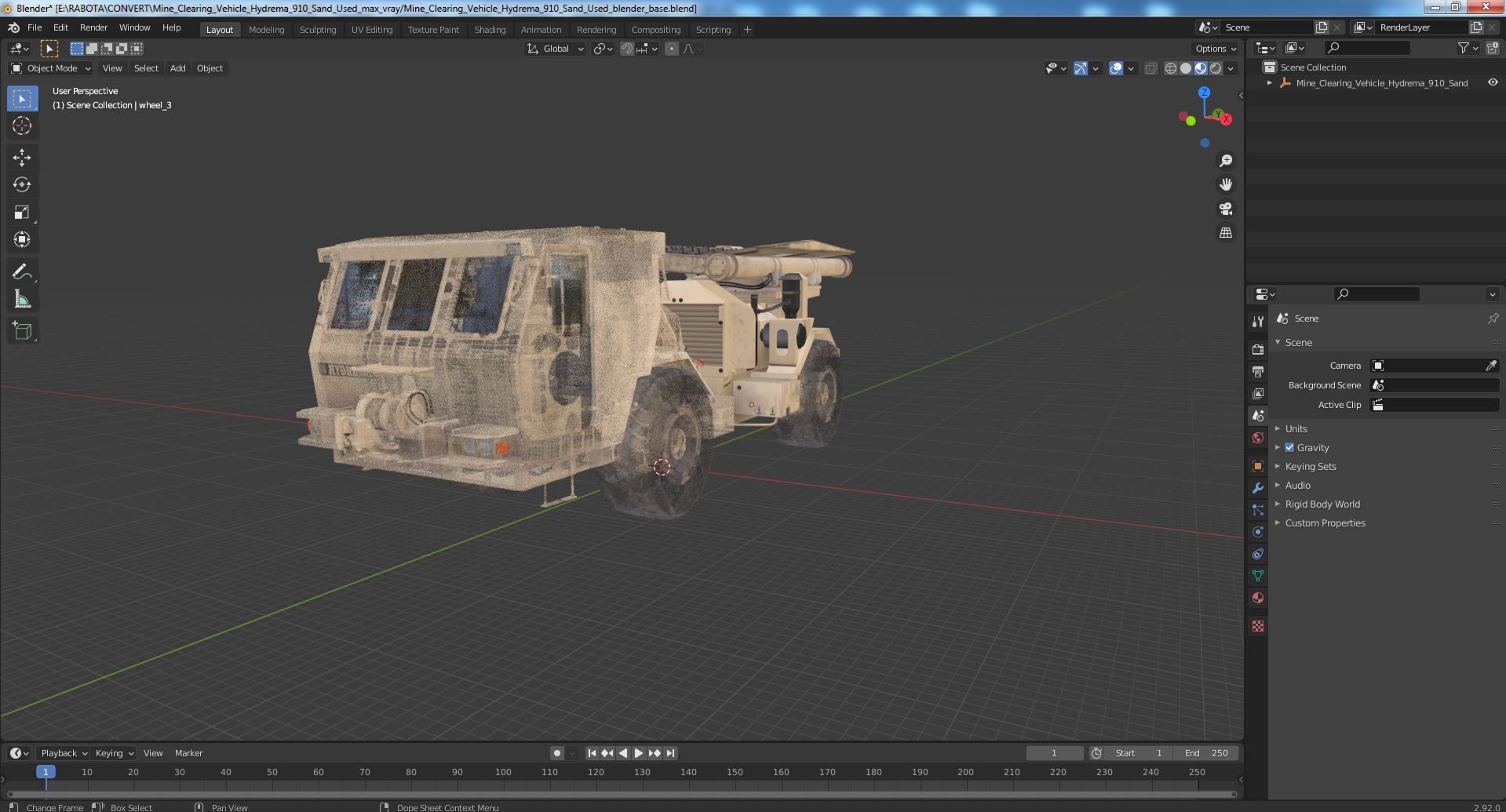
Task: Choose the Move tool
Action: point(22,158)
